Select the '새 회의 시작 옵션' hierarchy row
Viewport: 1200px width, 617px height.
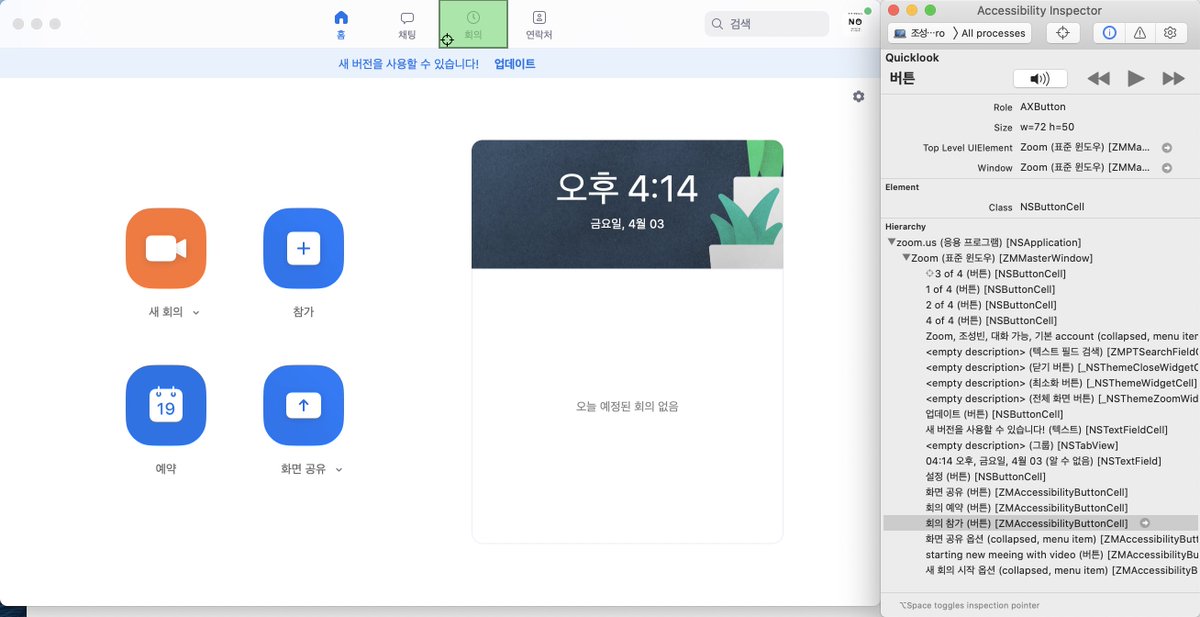coord(1041,571)
